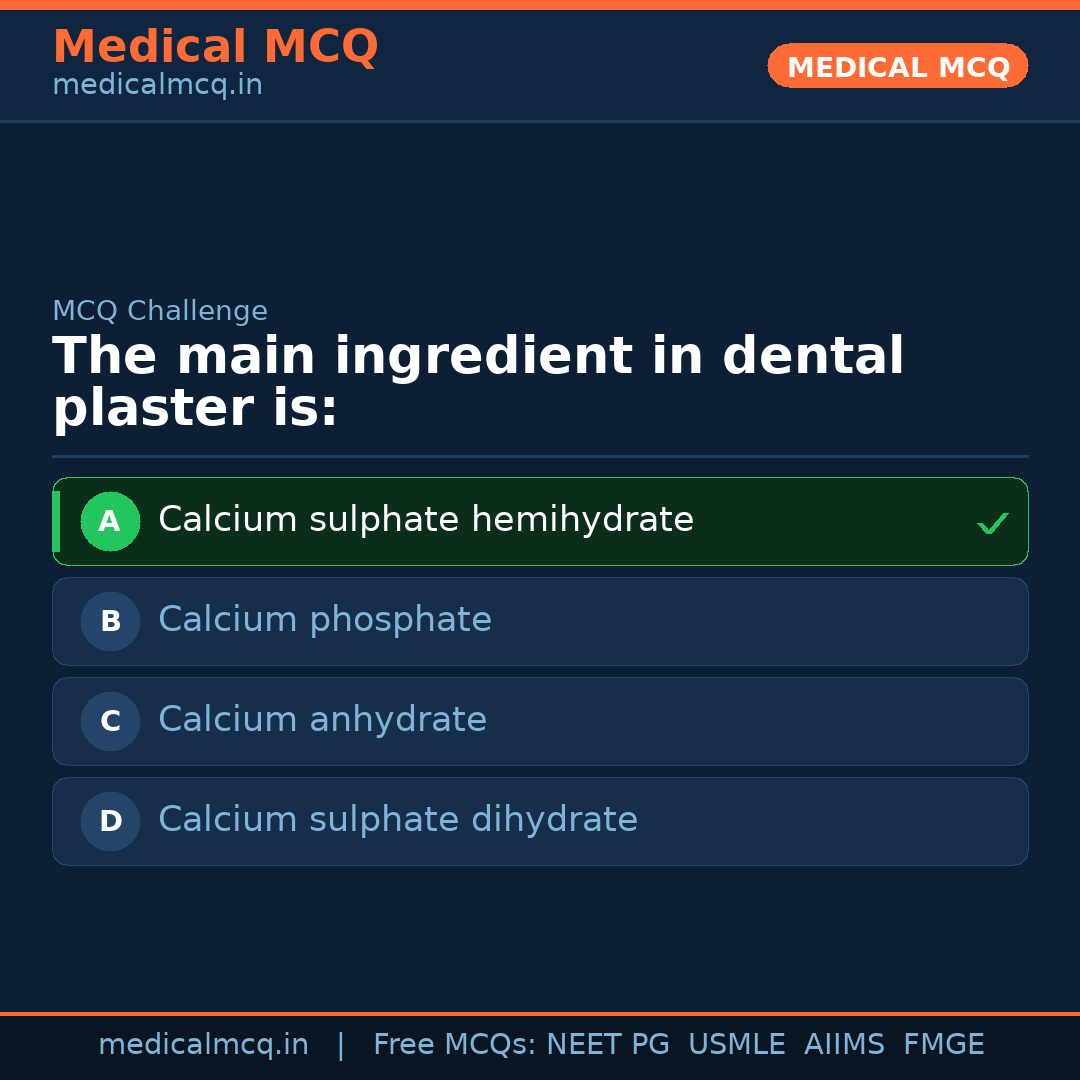Click the green A circle badge
The height and width of the screenshot is (1080, 1080).
[110, 521]
